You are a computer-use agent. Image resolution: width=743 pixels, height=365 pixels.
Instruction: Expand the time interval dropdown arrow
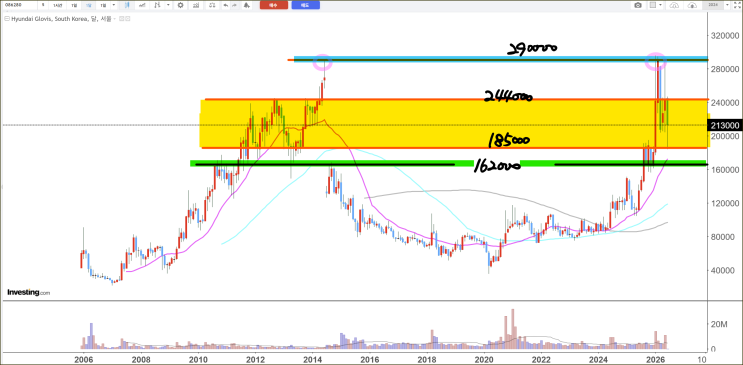pos(114,5)
